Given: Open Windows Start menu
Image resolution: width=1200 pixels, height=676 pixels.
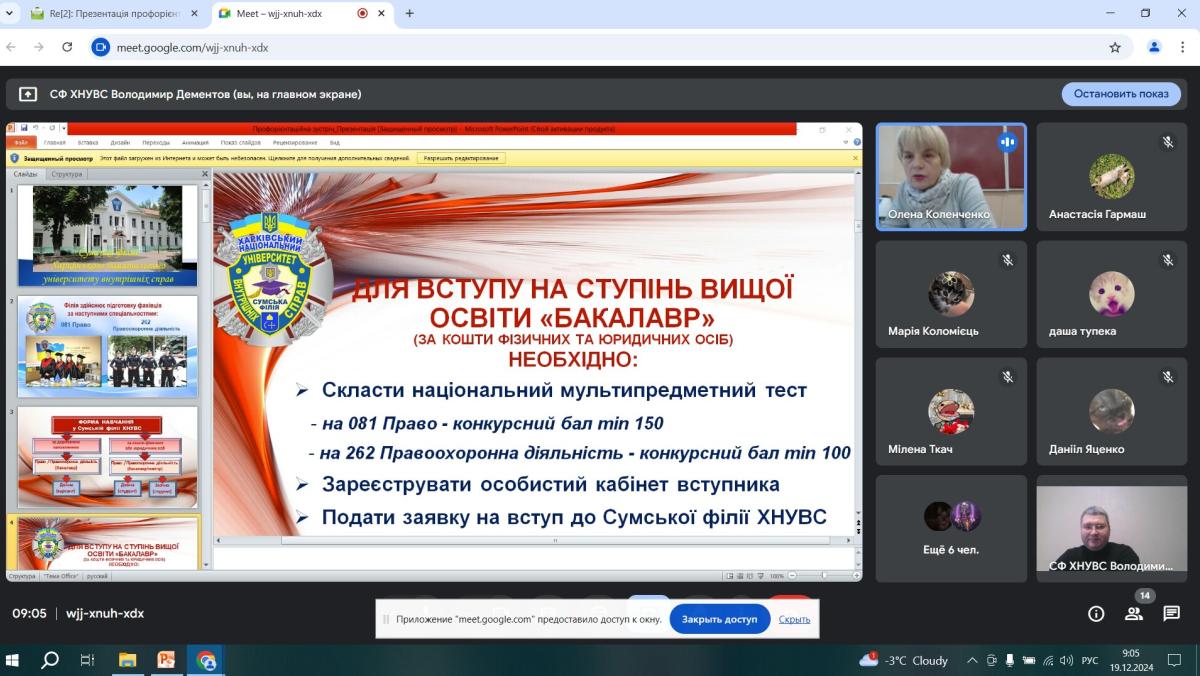Looking at the screenshot, I should click(x=14, y=660).
